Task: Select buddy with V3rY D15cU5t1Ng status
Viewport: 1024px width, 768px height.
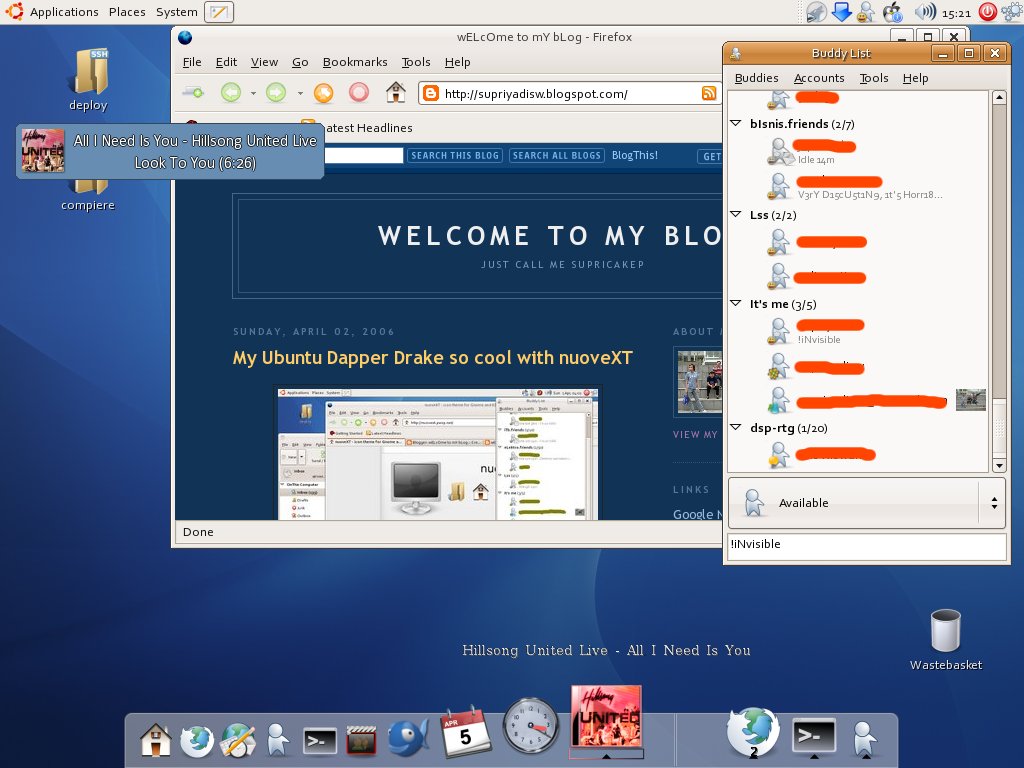Action: (859, 187)
